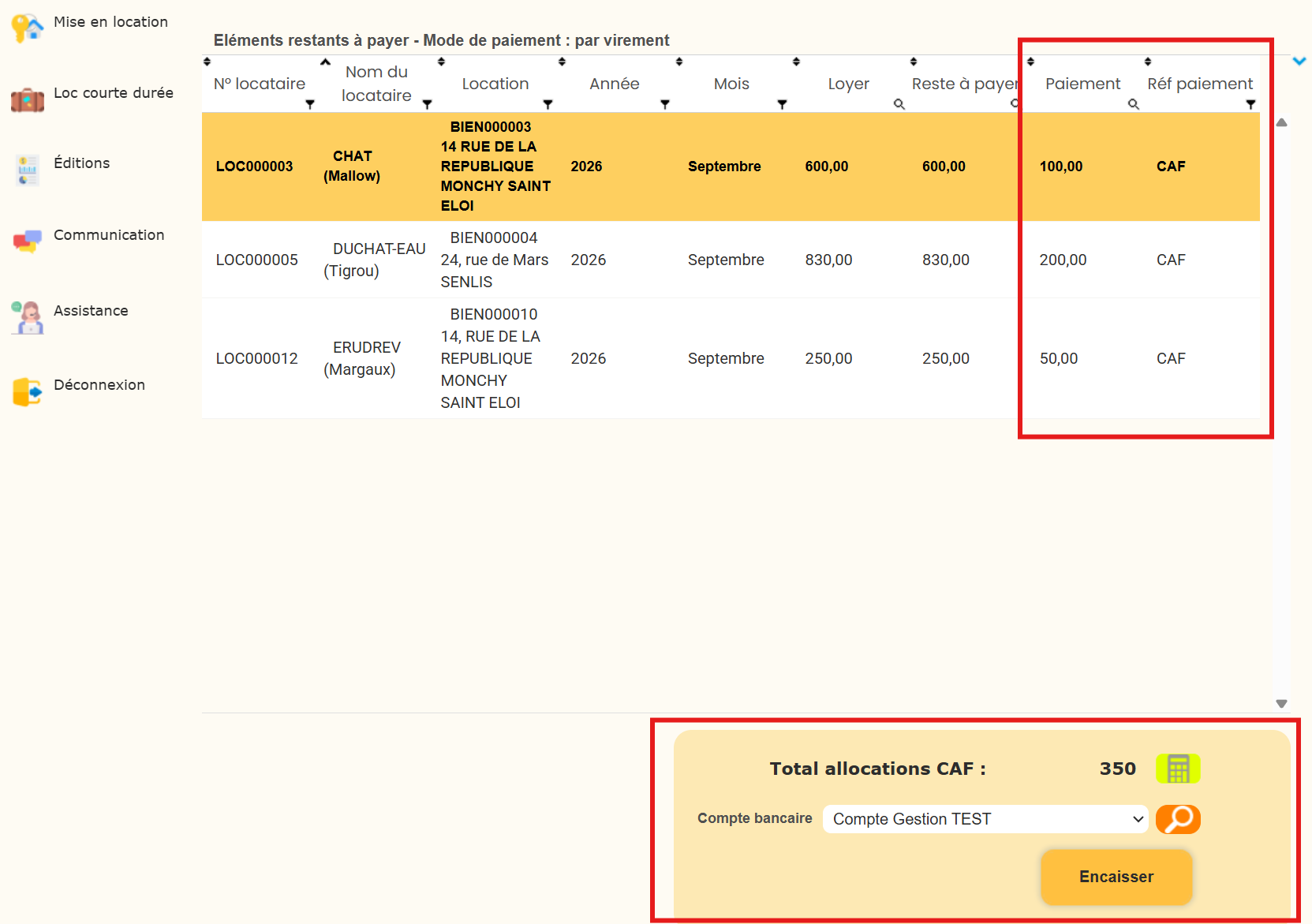Sort by Reste à payer using its arrows
1312x924 pixels.
tap(914, 62)
